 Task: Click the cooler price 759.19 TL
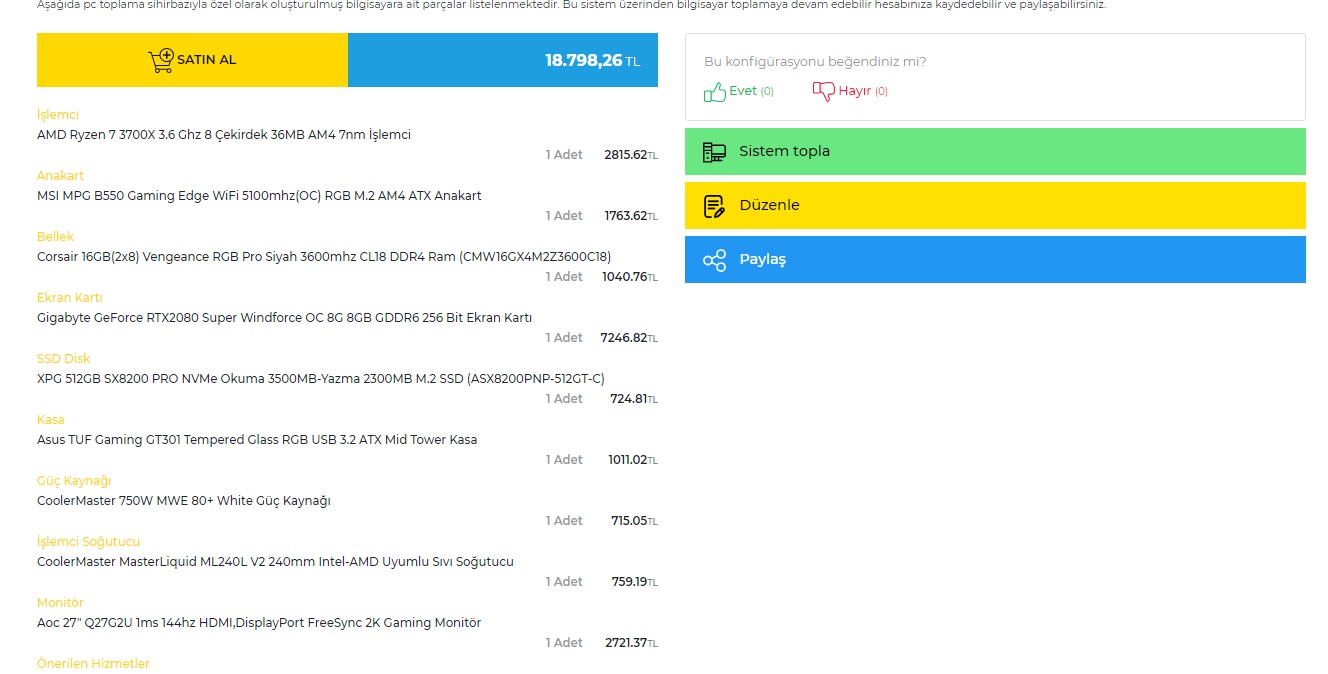pyautogui.click(x=635, y=582)
